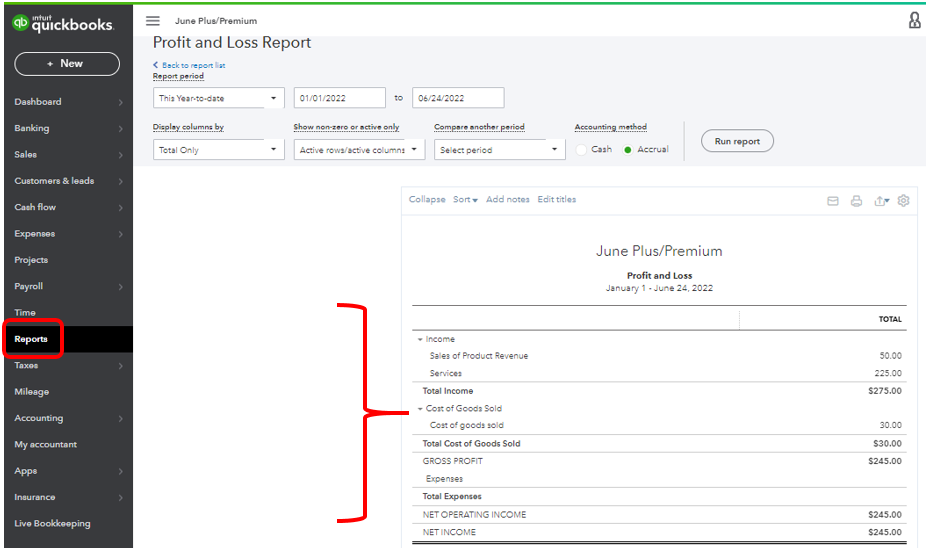The height and width of the screenshot is (548, 932).
Task: Select the Cash accounting method
Action: (x=581, y=150)
